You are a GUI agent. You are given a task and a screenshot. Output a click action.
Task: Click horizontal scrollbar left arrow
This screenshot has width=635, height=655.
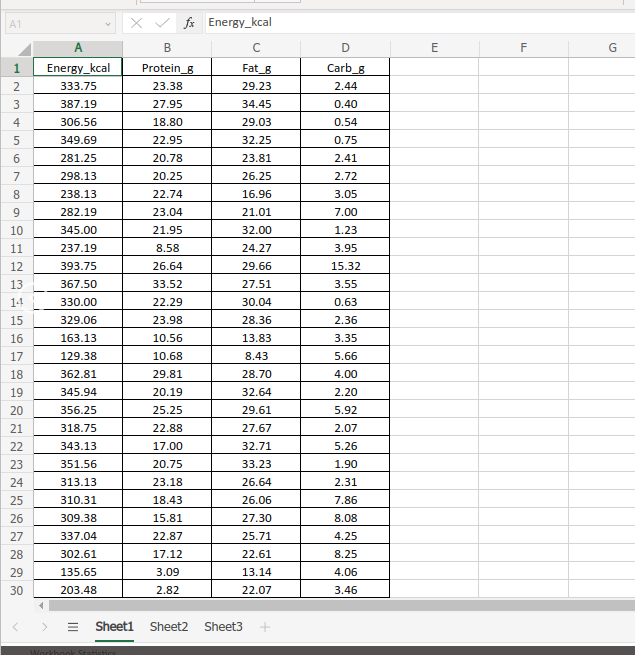(41, 605)
